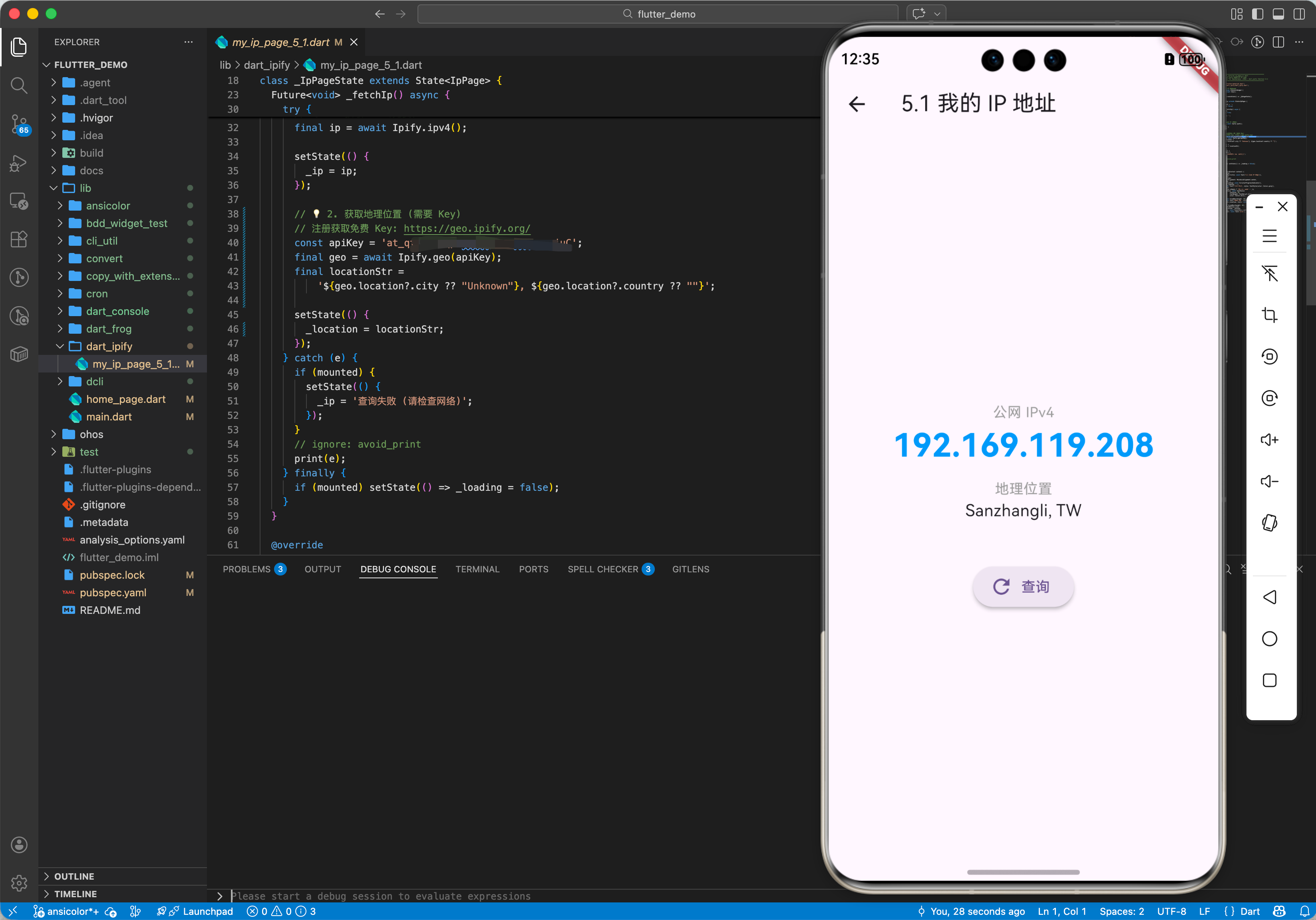The image size is (1316, 920).
Task: Click back arrow in IP page header
Action: tap(857, 104)
